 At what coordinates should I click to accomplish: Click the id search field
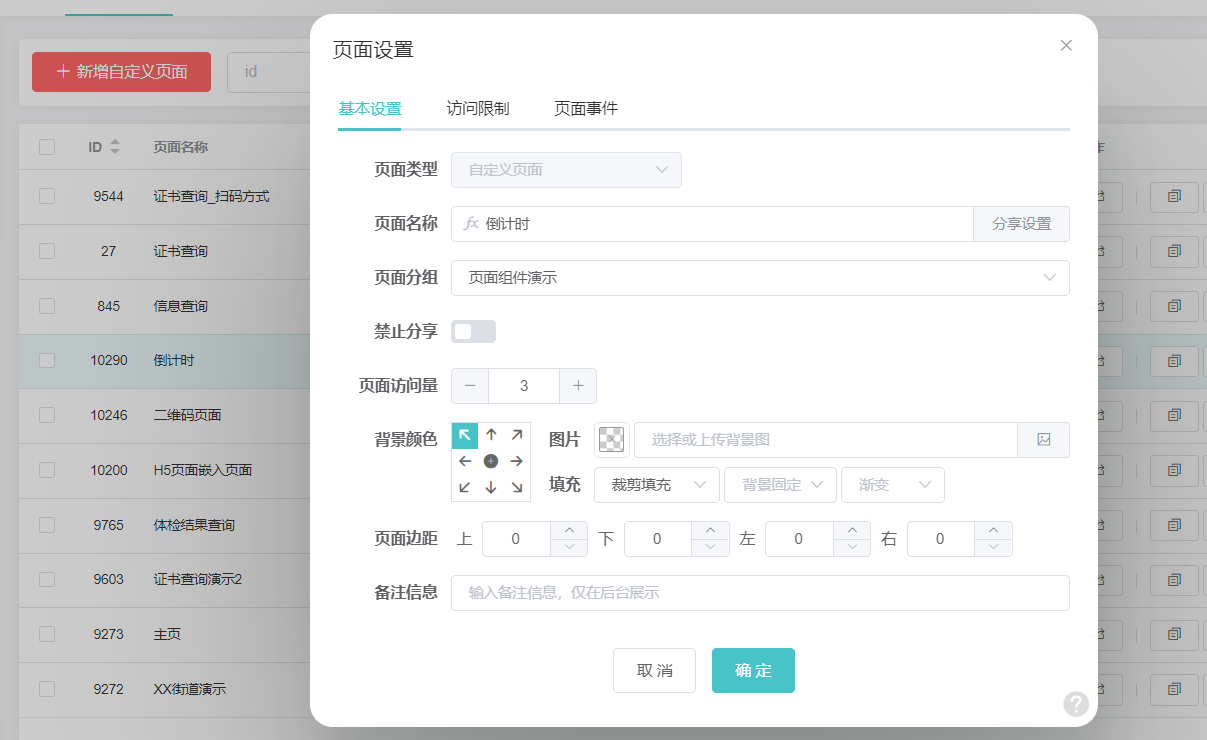tap(270, 72)
